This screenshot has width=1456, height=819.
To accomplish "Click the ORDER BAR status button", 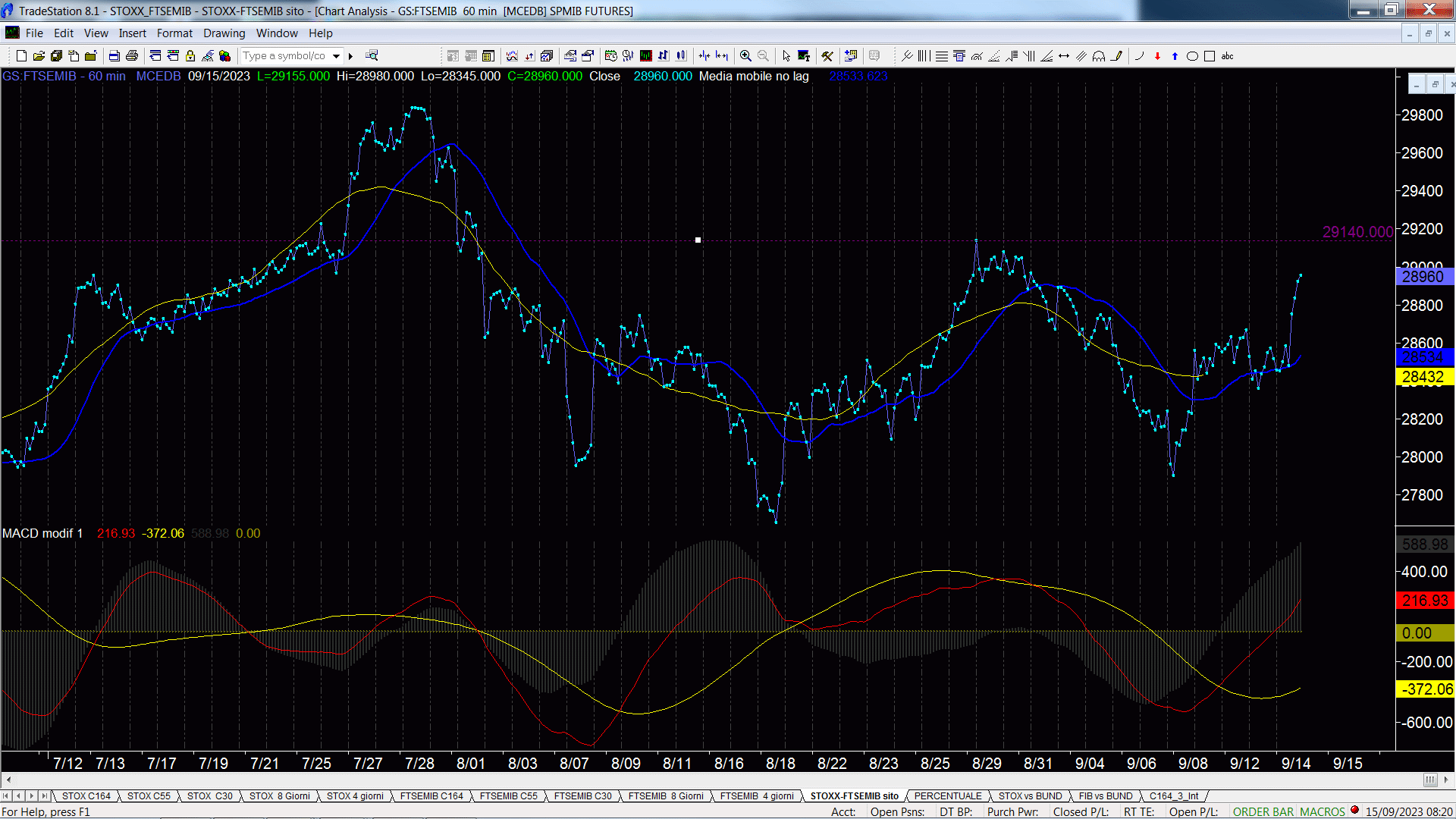I will (x=1263, y=812).
